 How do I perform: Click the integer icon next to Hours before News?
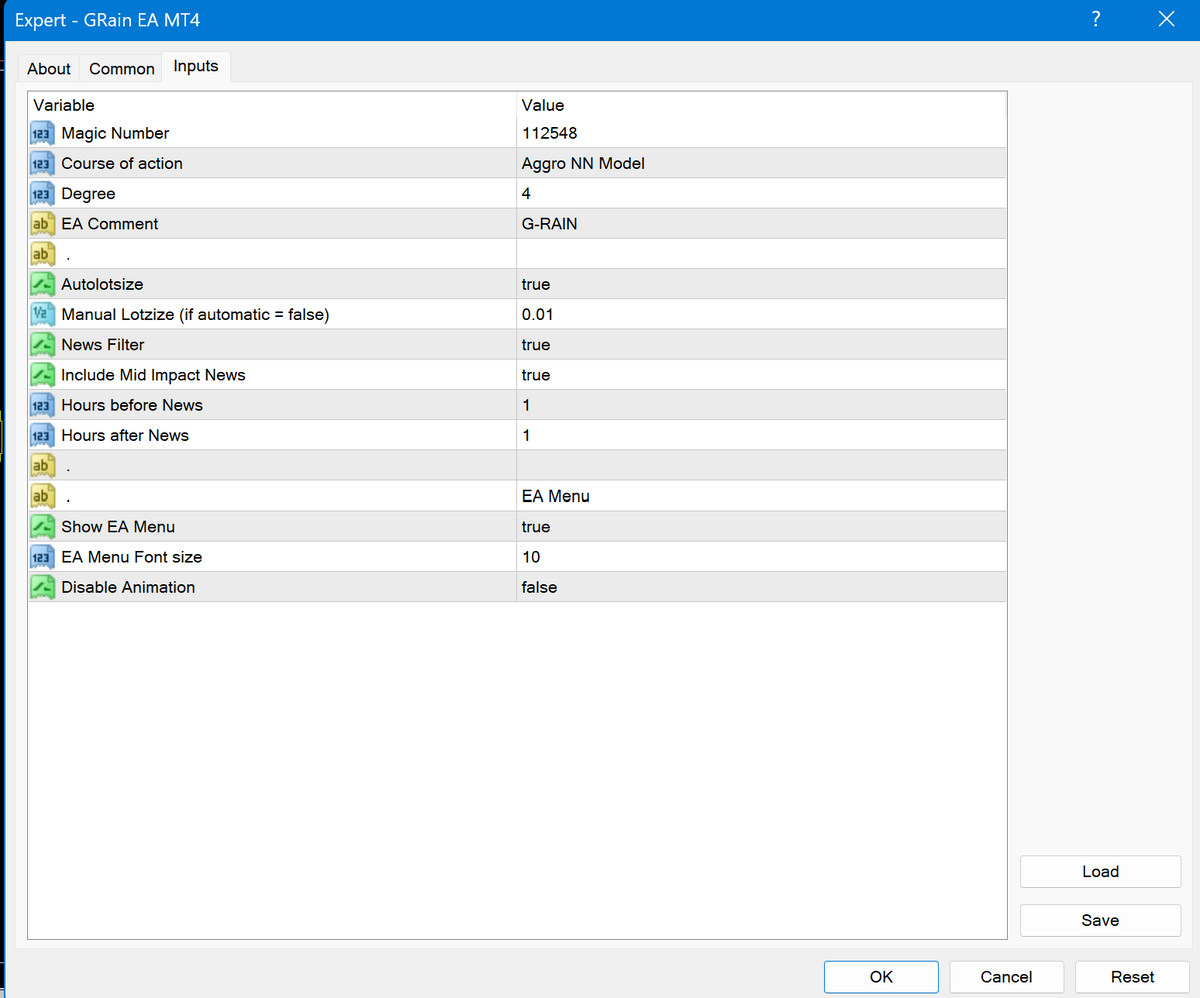point(42,406)
